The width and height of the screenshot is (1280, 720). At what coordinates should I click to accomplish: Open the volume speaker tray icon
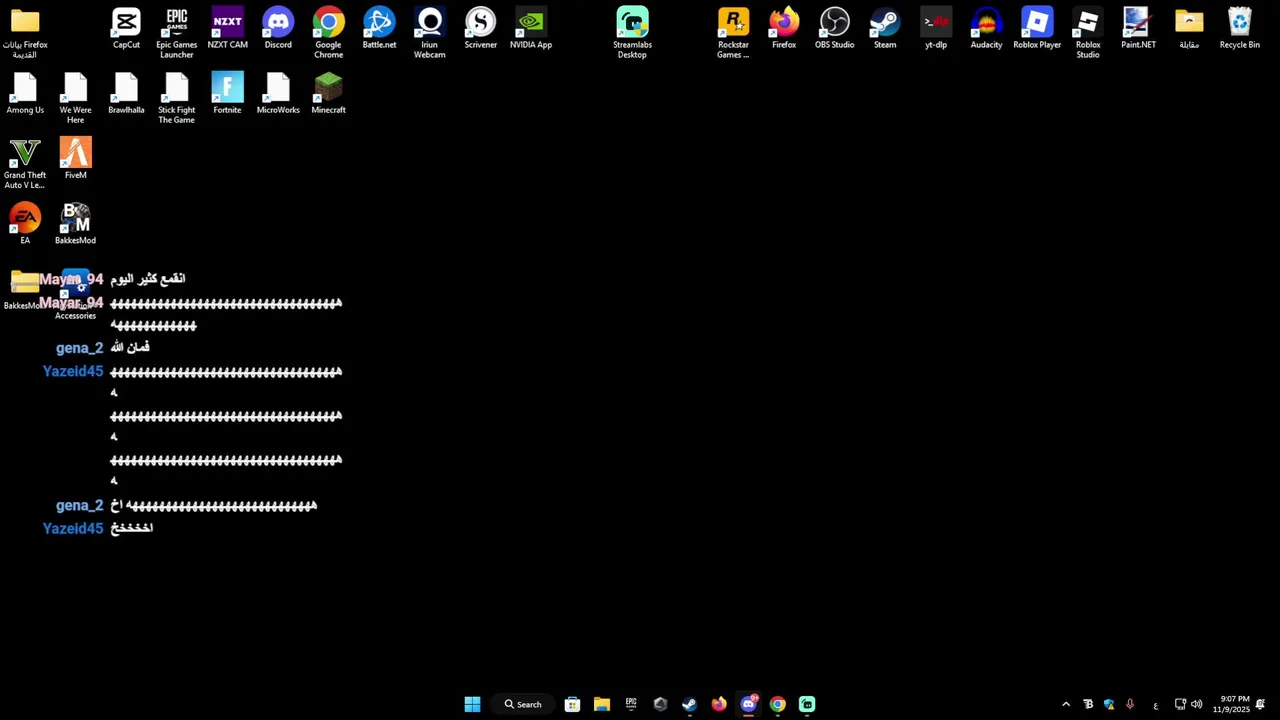(1196, 704)
